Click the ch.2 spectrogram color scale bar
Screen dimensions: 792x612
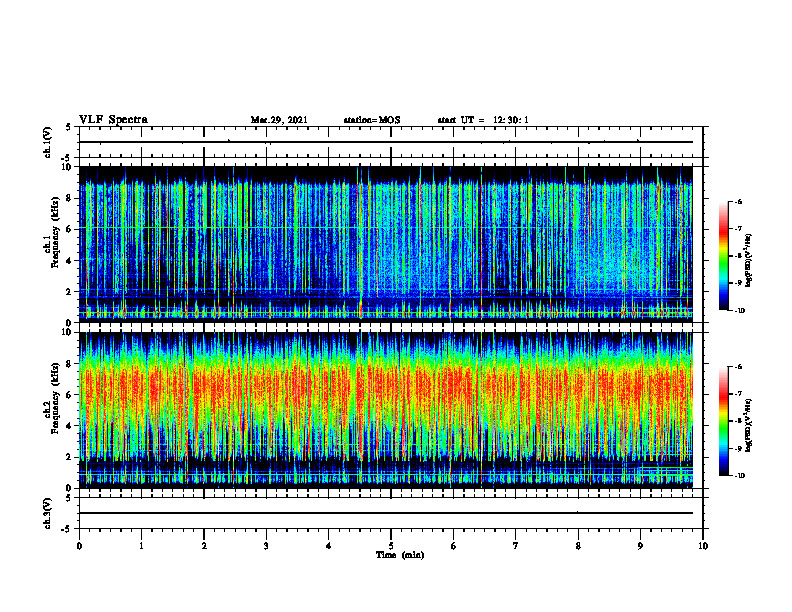click(x=724, y=421)
